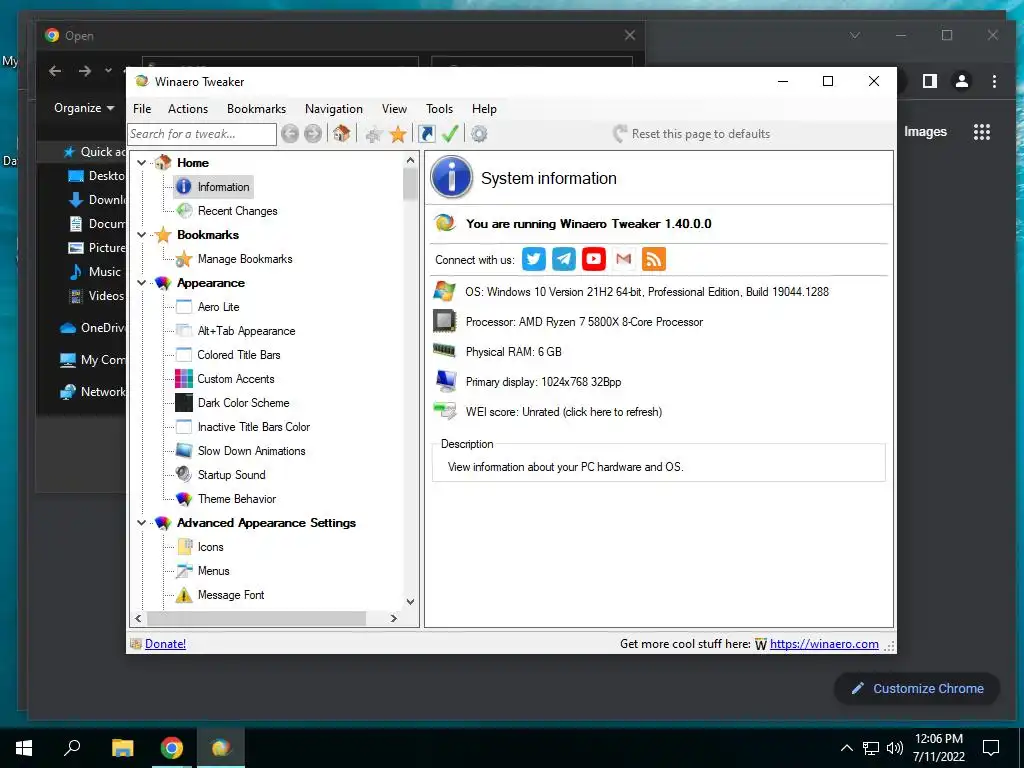Open File Explorer from the taskbar

(x=122, y=748)
